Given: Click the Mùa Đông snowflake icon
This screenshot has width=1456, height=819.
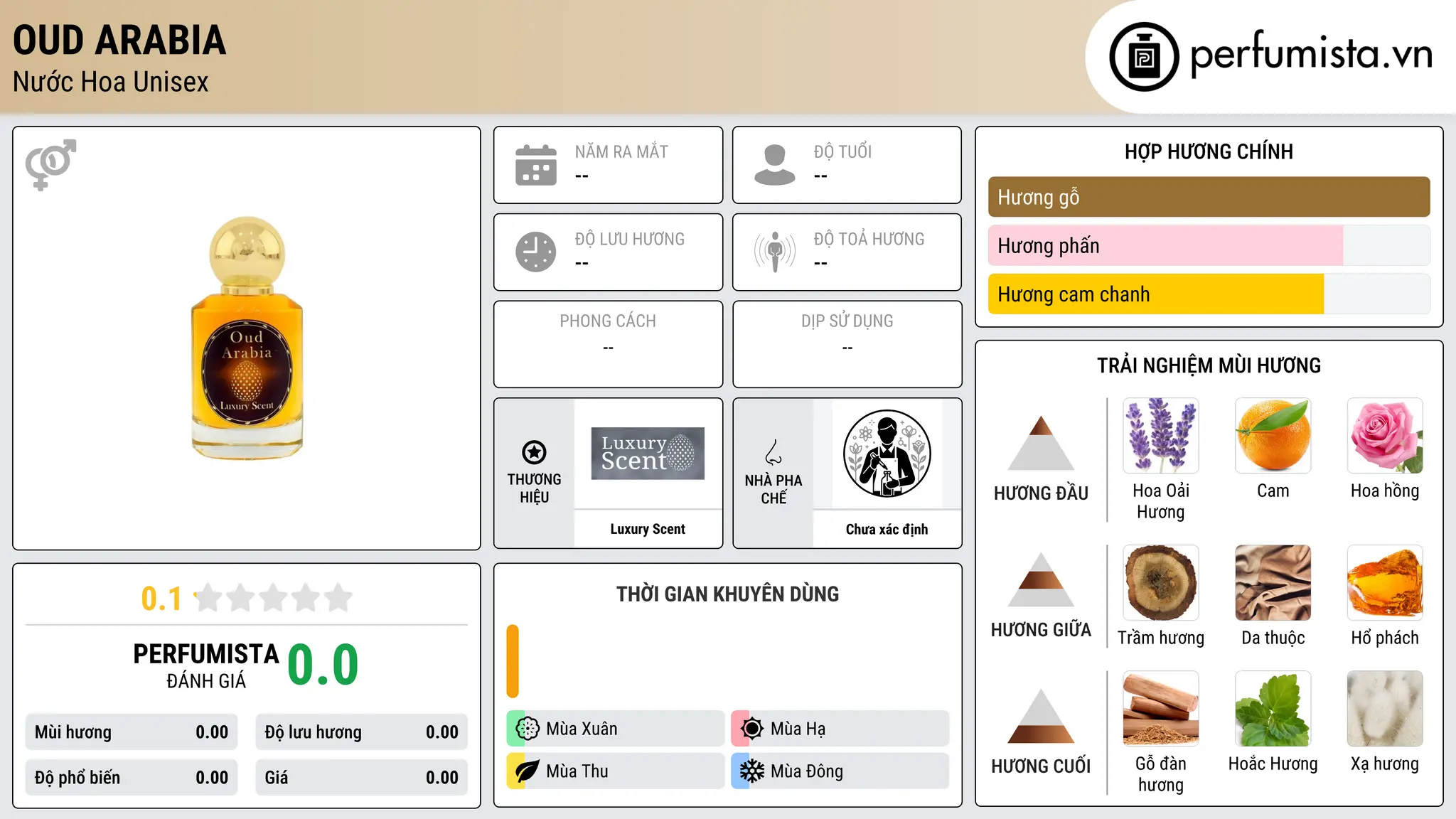Looking at the screenshot, I should [752, 771].
